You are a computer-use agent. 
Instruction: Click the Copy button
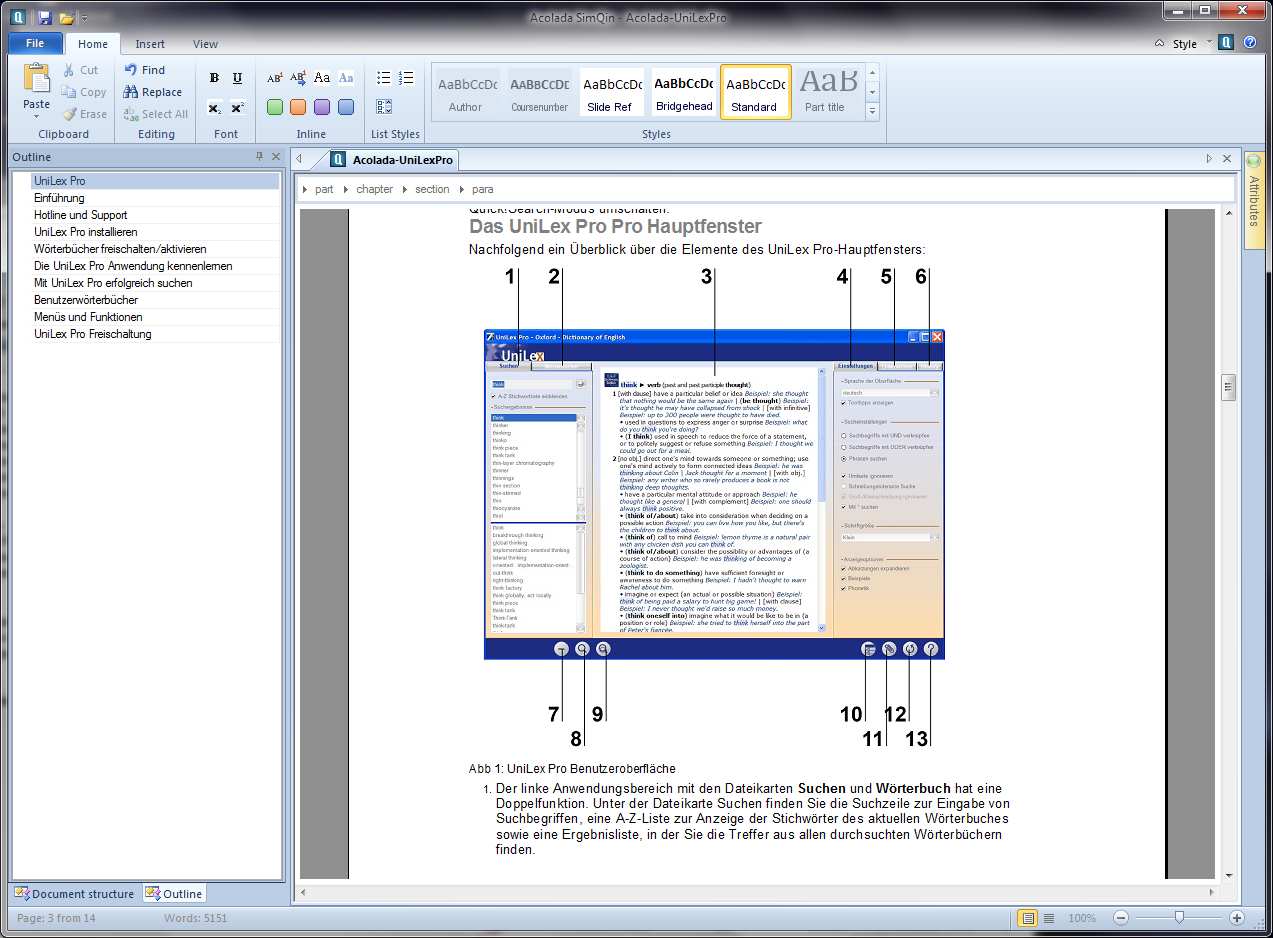click(x=83, y=92)
